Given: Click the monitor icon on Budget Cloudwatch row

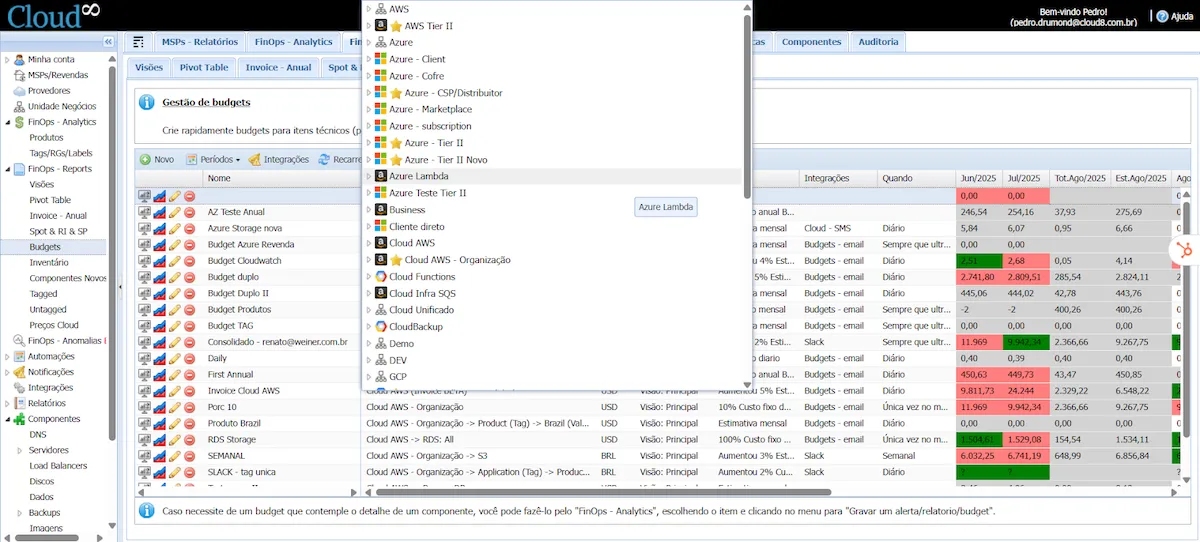Looking at the screenshot, I should [145, 260].
